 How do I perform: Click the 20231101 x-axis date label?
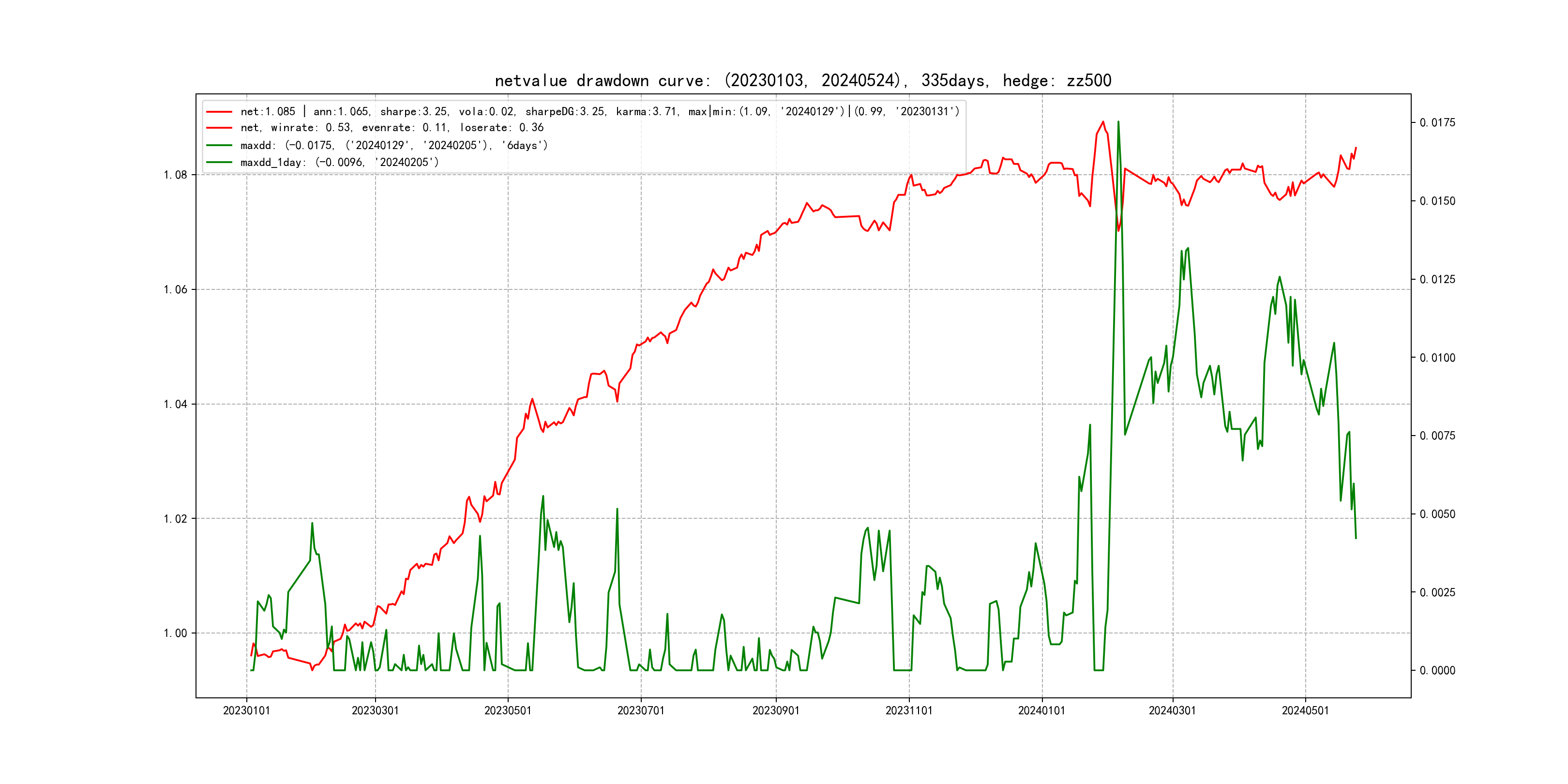909,710
